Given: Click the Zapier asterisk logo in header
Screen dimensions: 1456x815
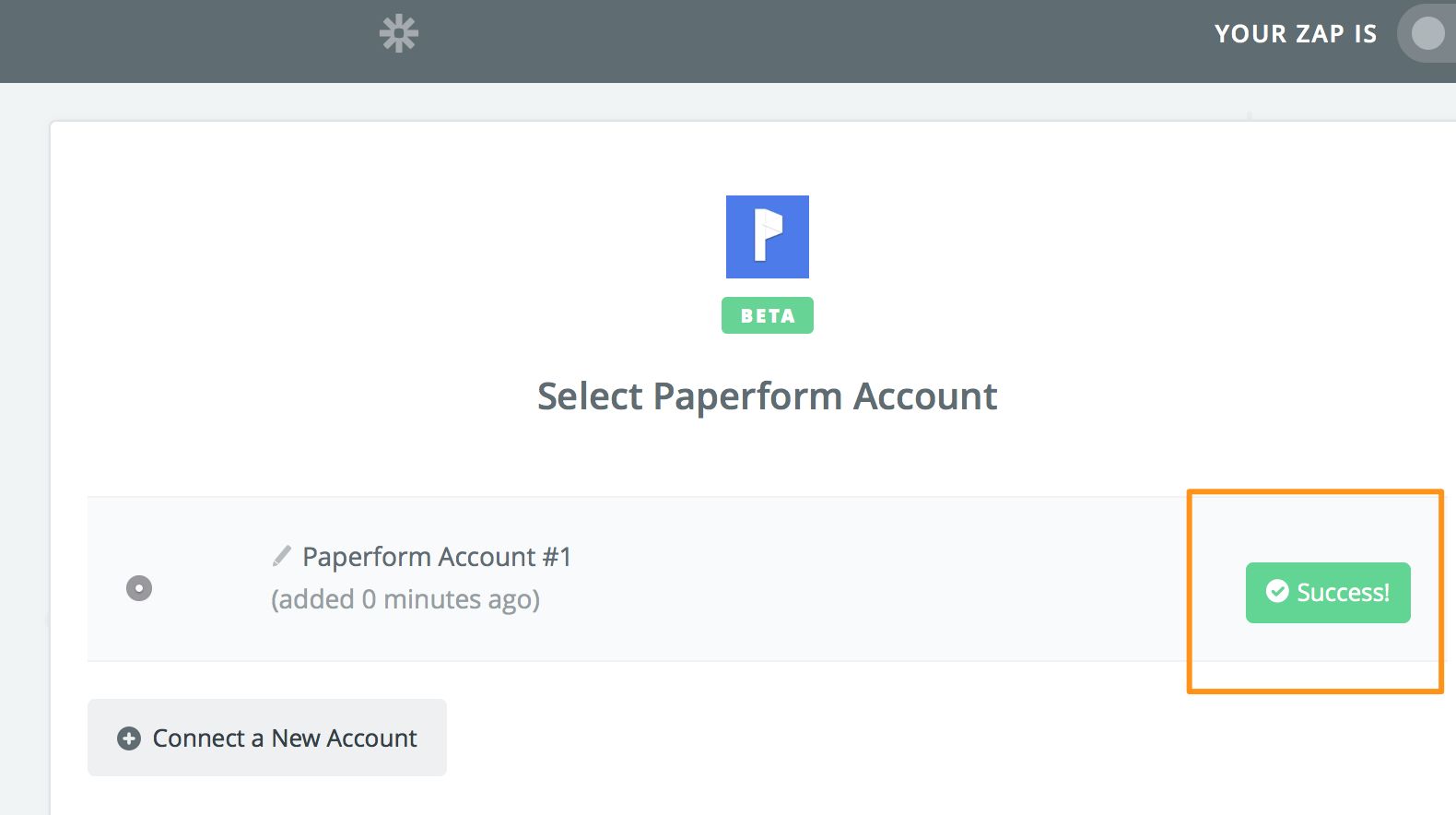Looking at the screenshot, I should click(x=399, y=33).
